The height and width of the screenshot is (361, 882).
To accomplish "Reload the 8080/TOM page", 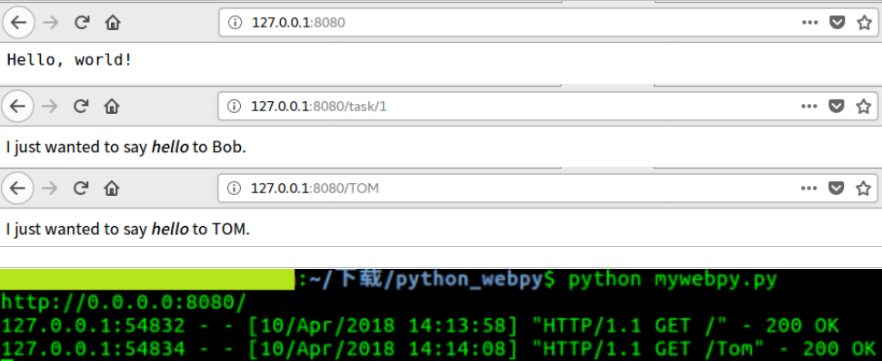I will [82, 188].
